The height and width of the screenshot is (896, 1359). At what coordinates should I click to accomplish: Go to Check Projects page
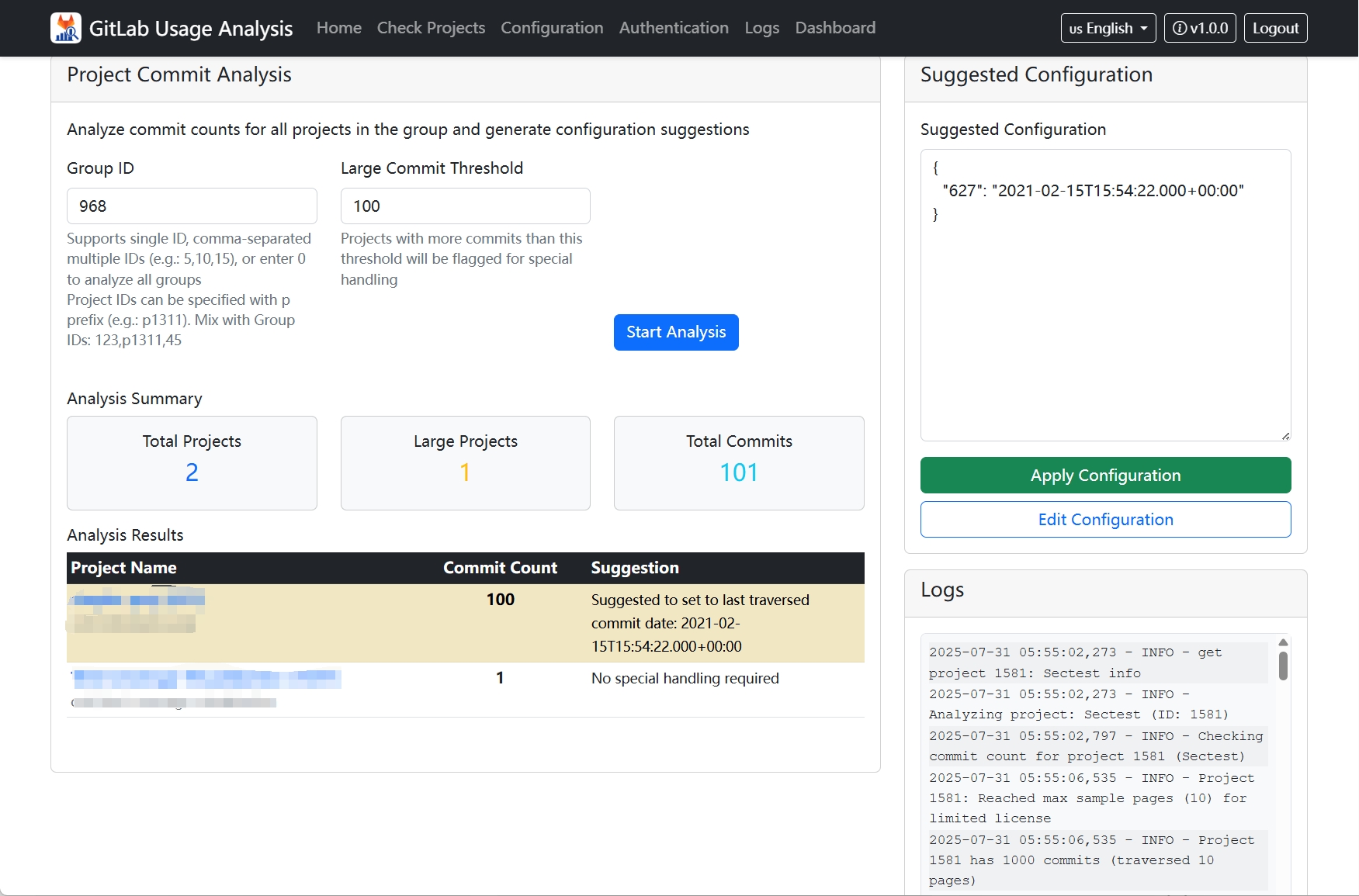click(x=431, y=28)
